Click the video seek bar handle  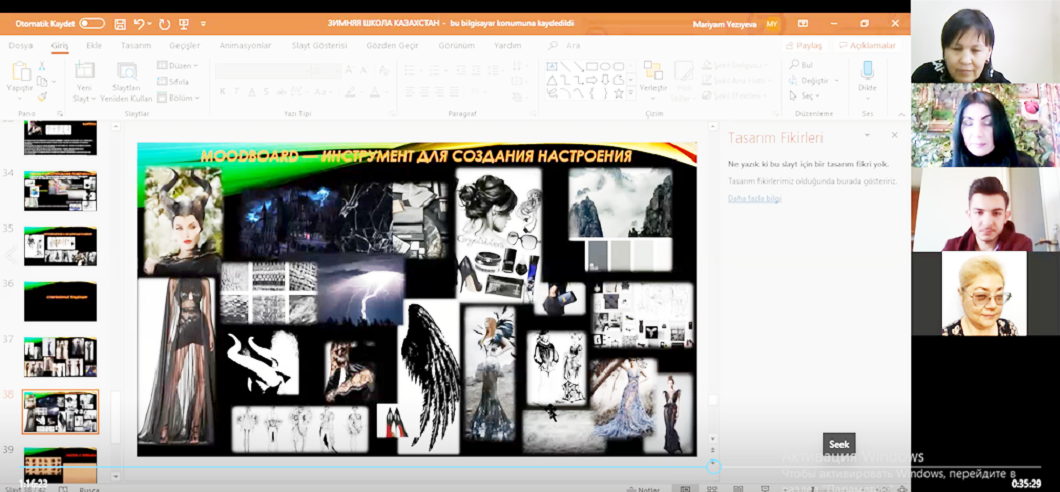713,466
